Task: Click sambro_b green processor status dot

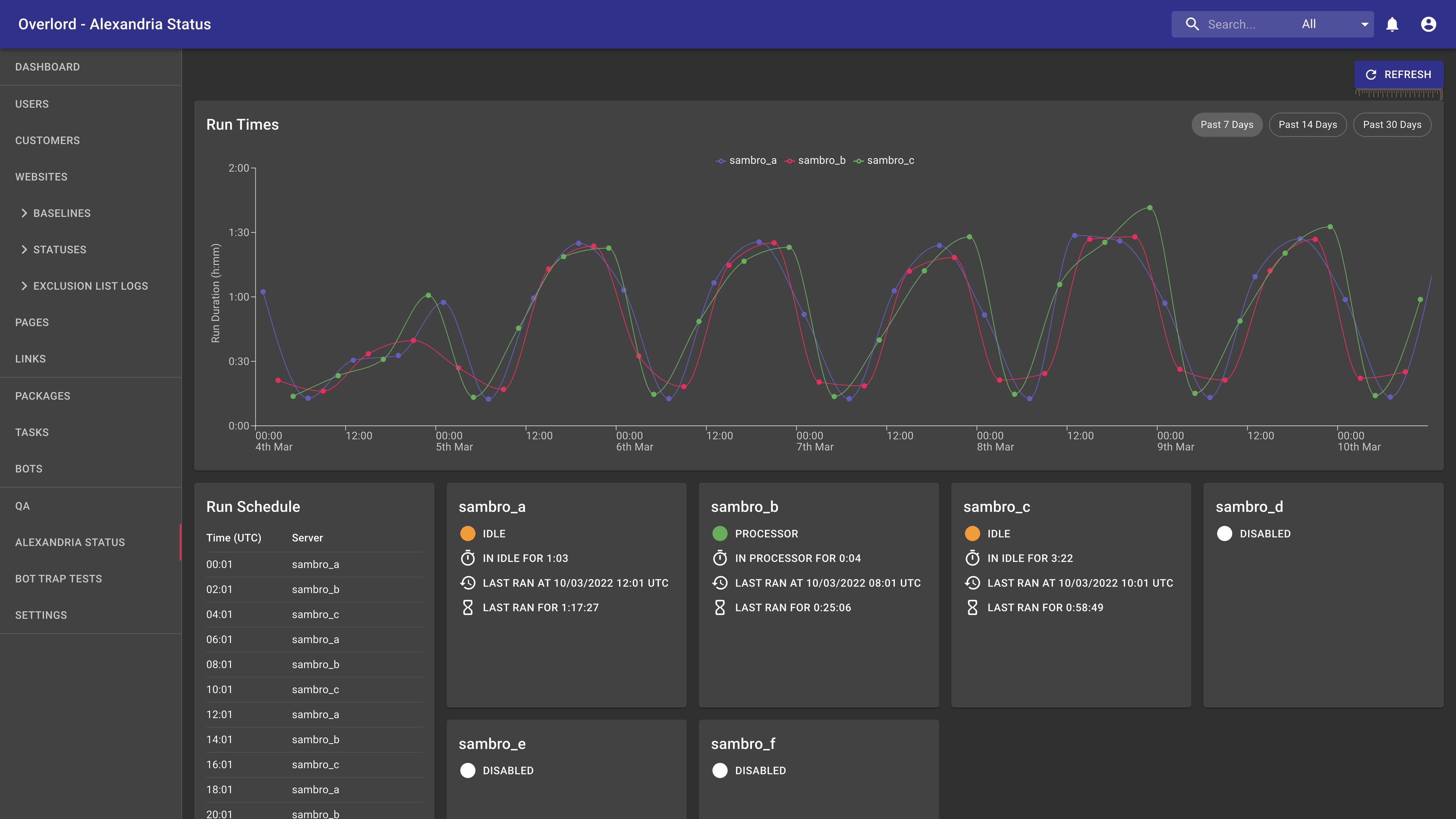Action: pos(720,533)
